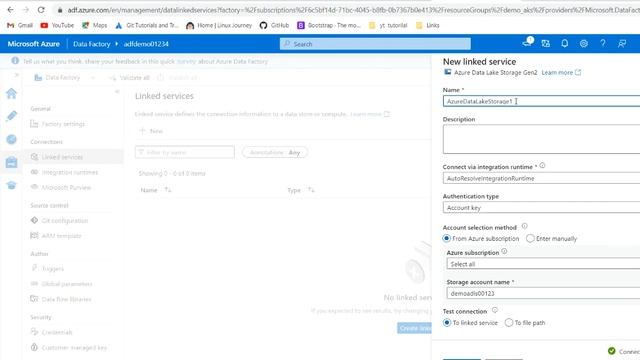The width and height of the screenshot is (640, 360).
Task: Click the Learn more link for Gen2
Action: pos(561,72)
